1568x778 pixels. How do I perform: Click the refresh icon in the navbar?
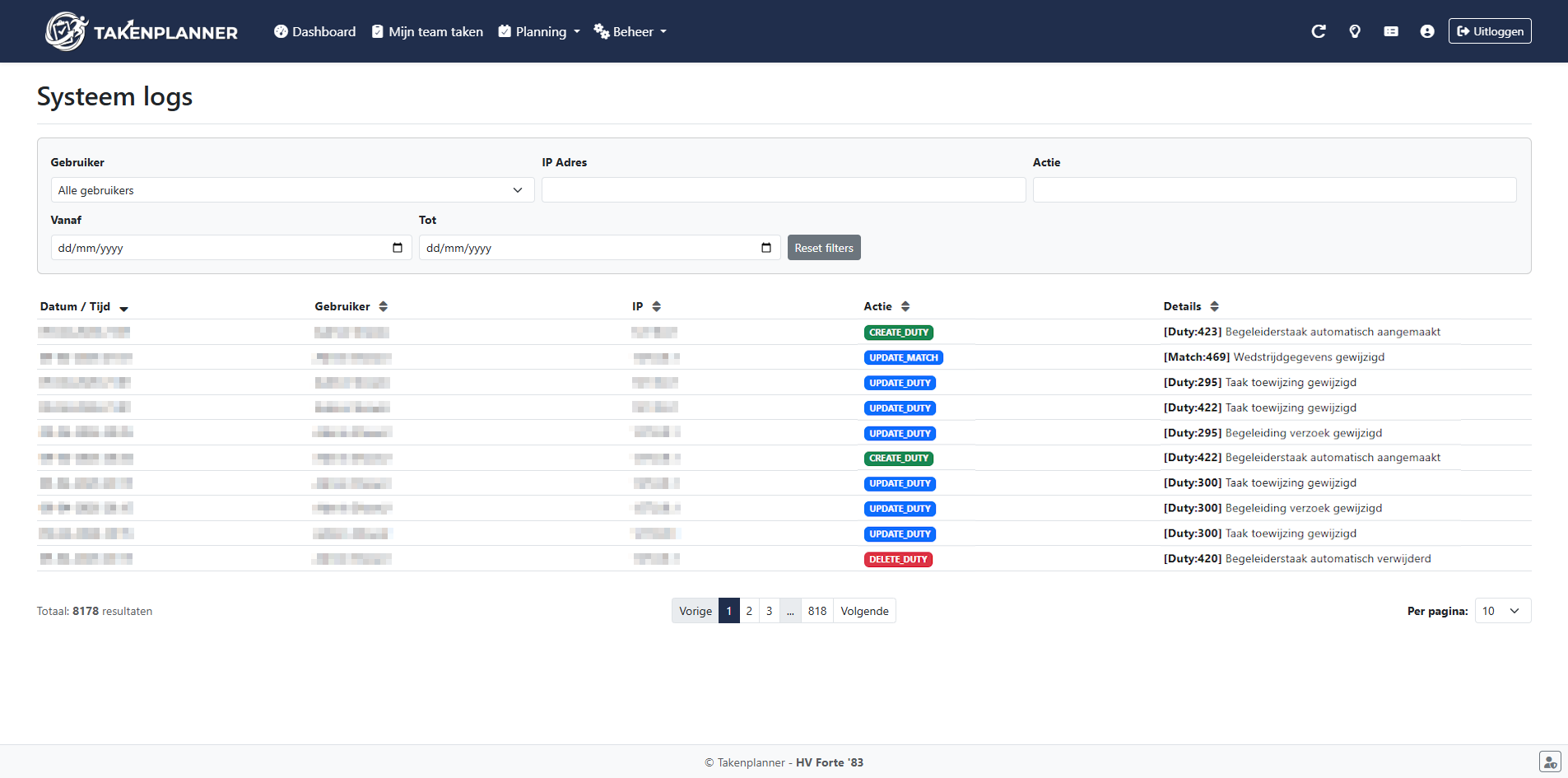[x=1319, y=30]
